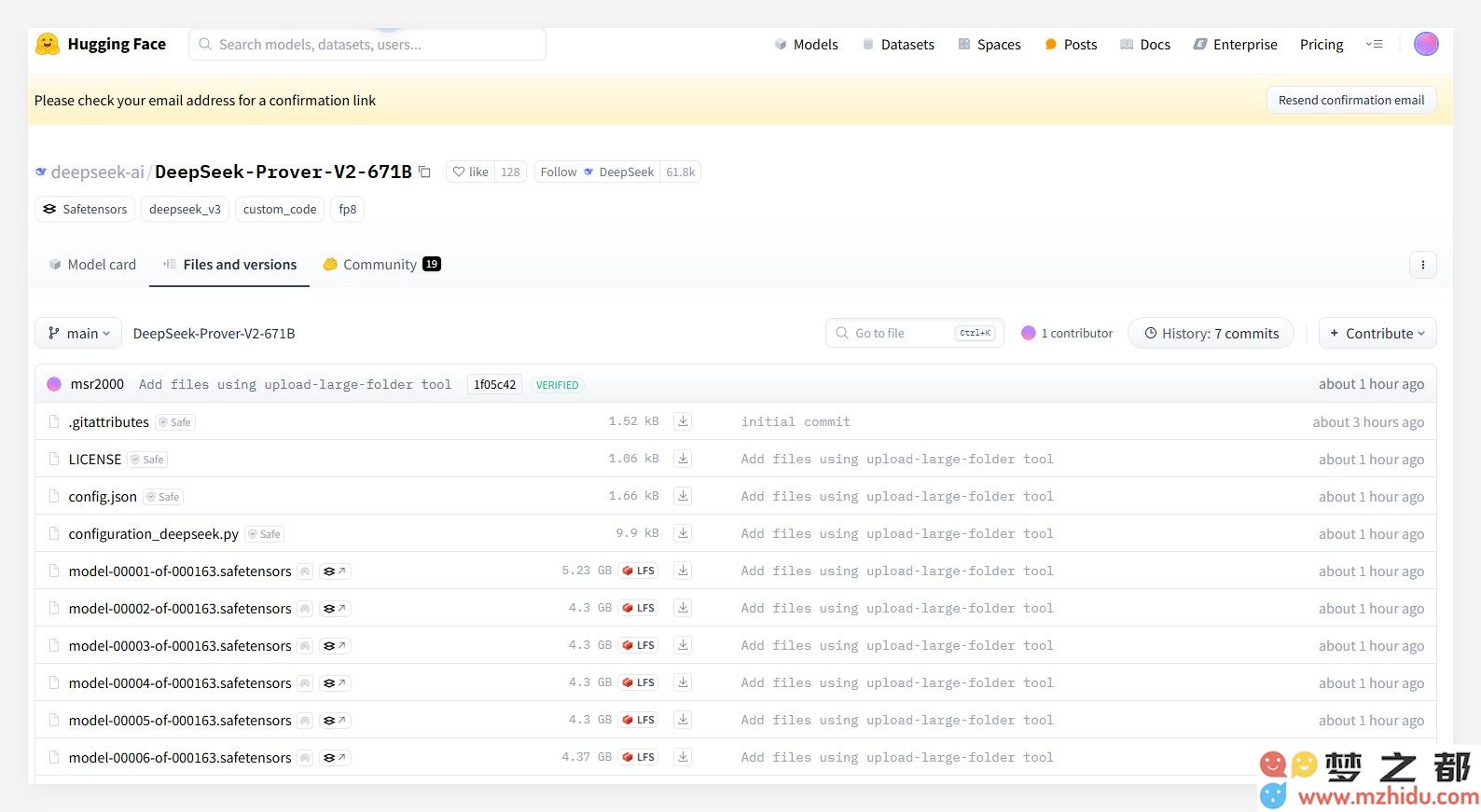View History: 7 commits

click(1211, 333)
